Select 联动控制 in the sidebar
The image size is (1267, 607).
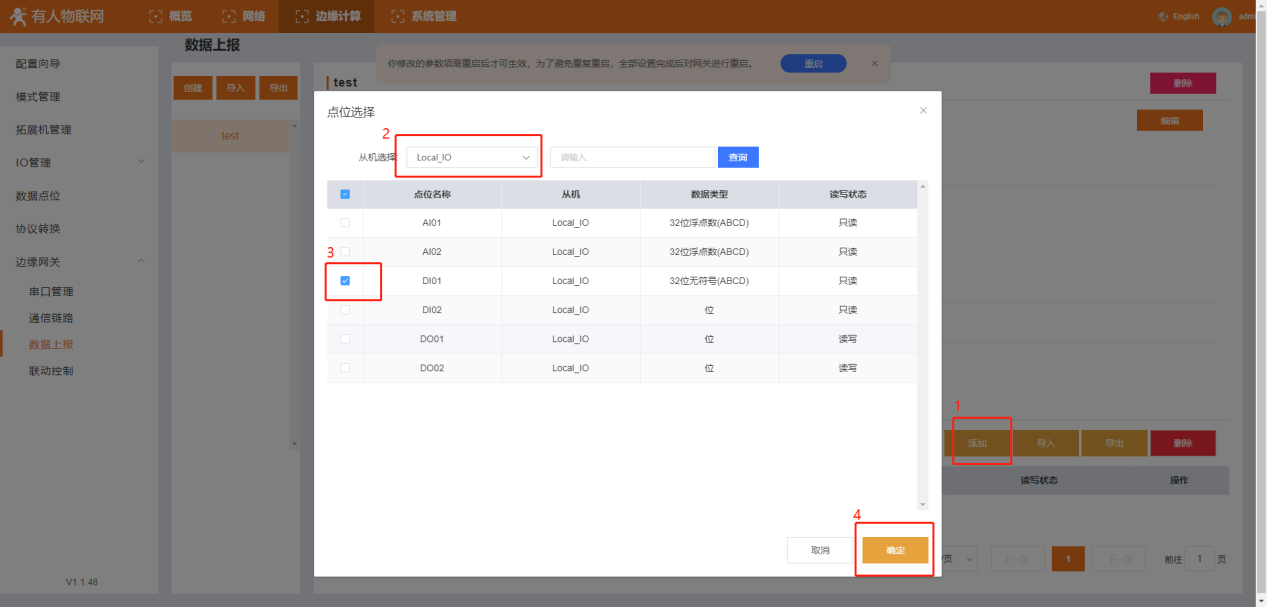pos(51,371)
